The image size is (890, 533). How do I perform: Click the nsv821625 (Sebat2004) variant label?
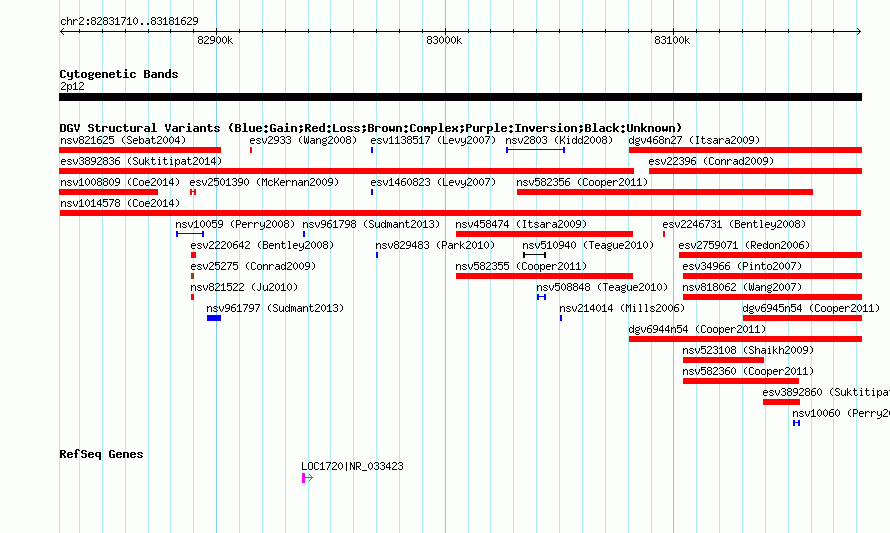(123, 140)
